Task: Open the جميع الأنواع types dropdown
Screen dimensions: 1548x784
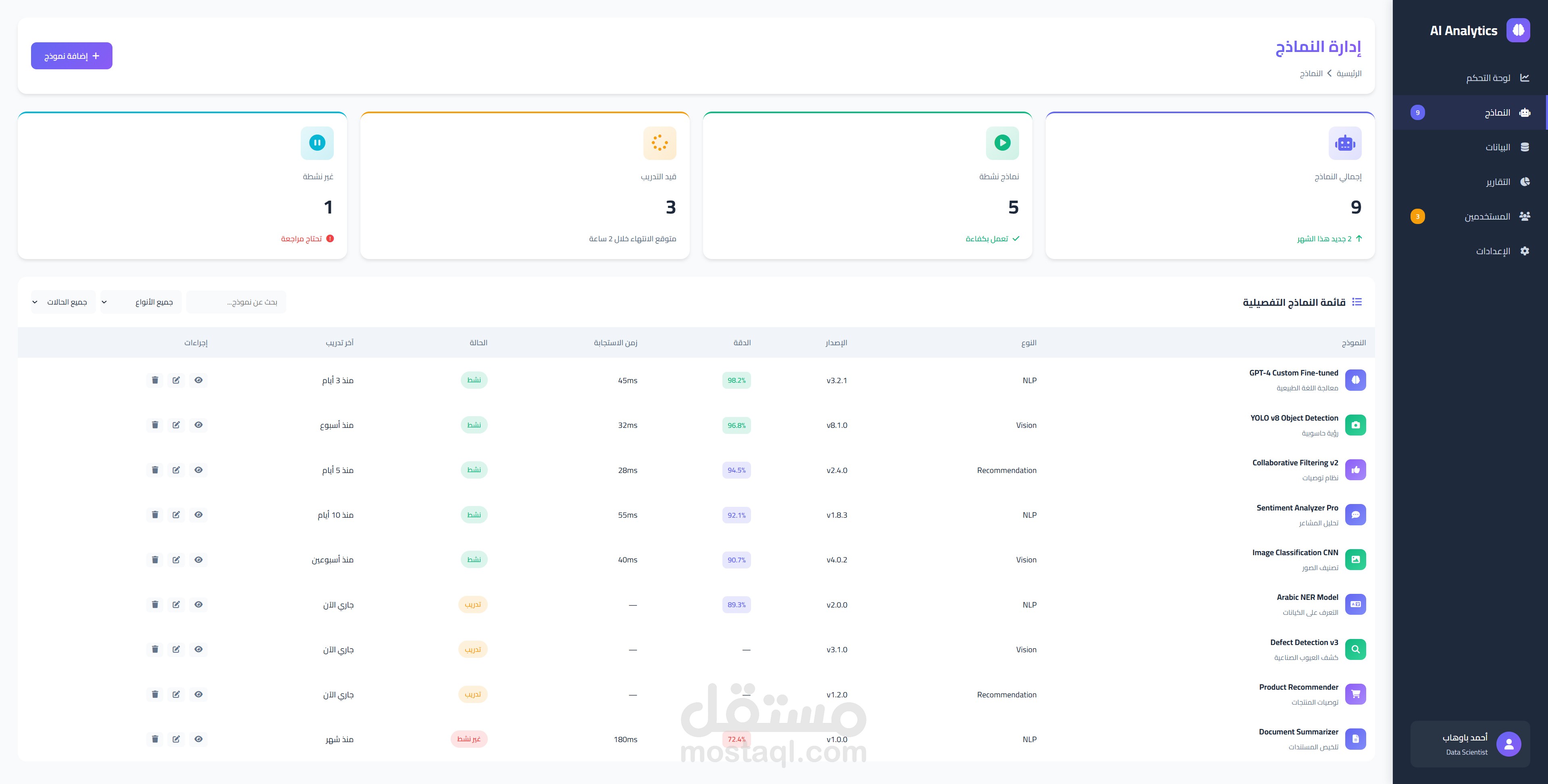Action: point(141,302)
